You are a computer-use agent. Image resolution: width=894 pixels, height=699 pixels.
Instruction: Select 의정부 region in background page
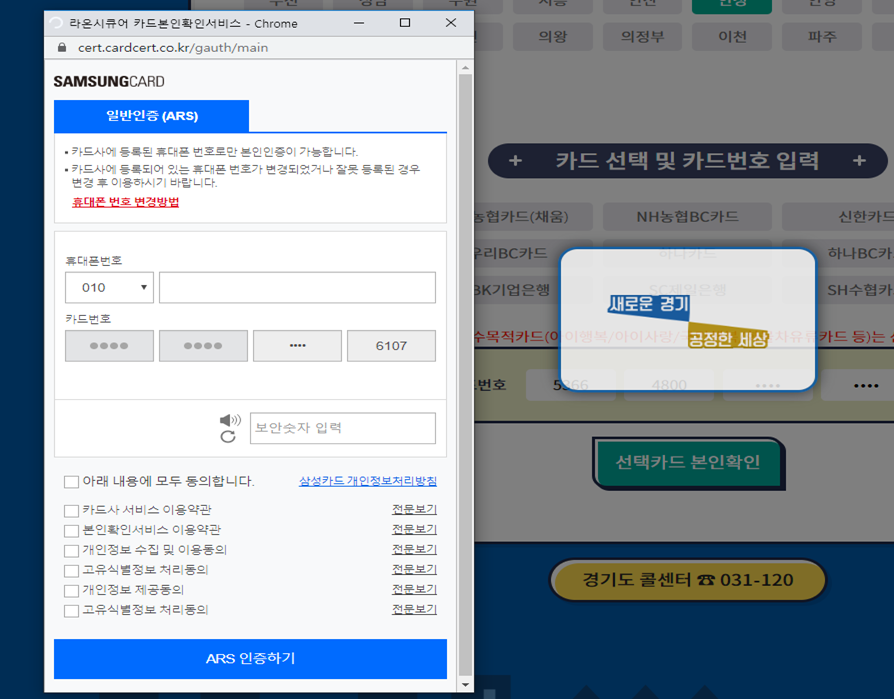pos(643,36)
